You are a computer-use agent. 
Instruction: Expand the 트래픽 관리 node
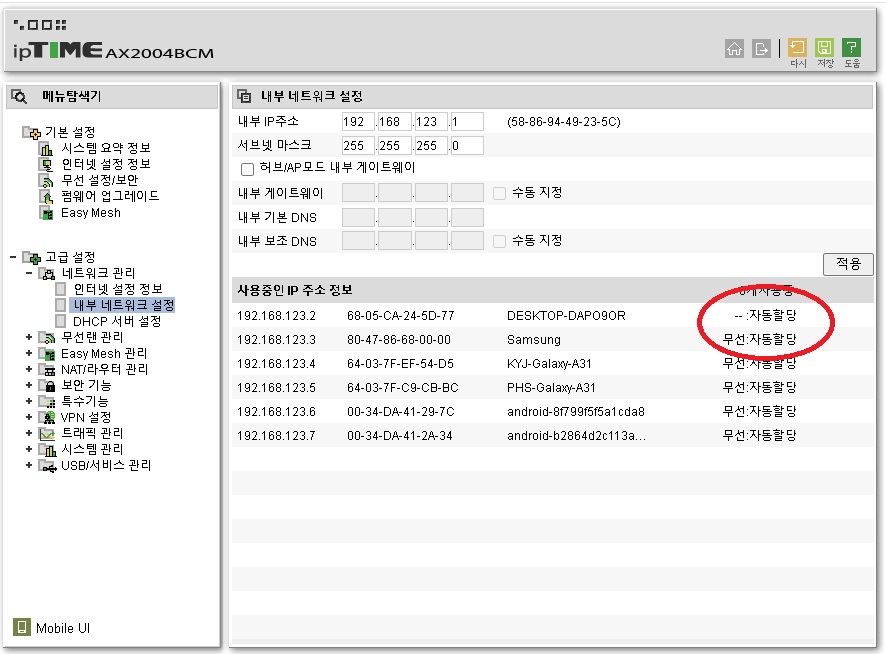click(29, 433)
